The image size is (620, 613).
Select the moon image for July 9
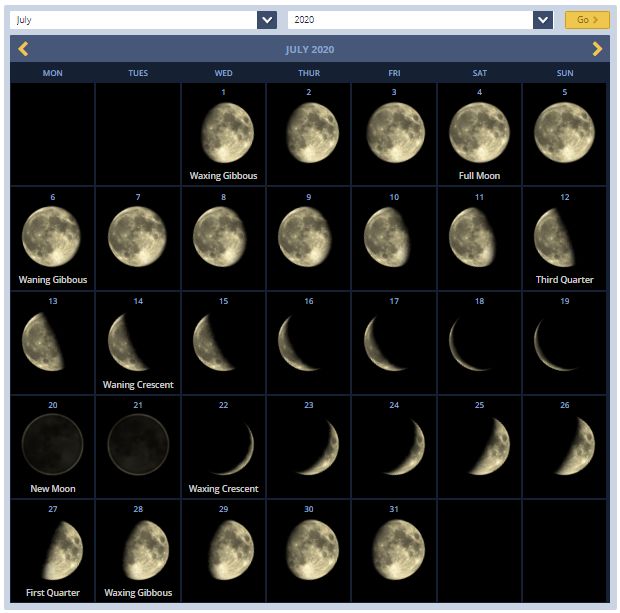[x=304, y=236]
